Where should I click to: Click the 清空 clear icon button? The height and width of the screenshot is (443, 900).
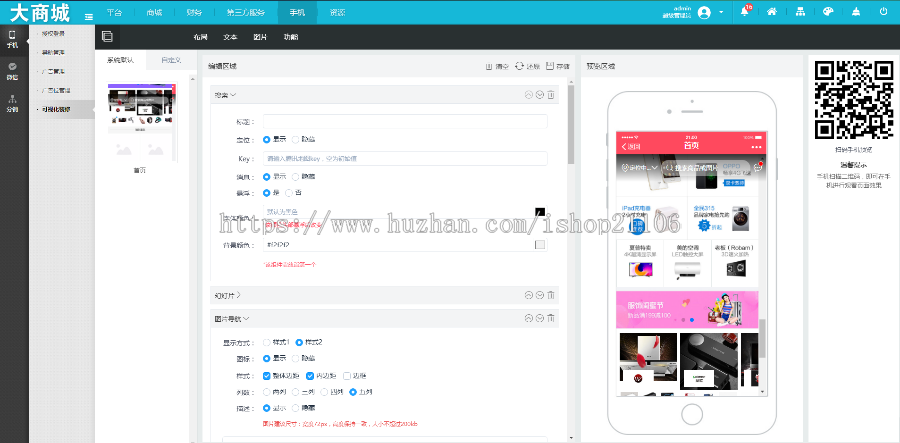tap(497, 67)
